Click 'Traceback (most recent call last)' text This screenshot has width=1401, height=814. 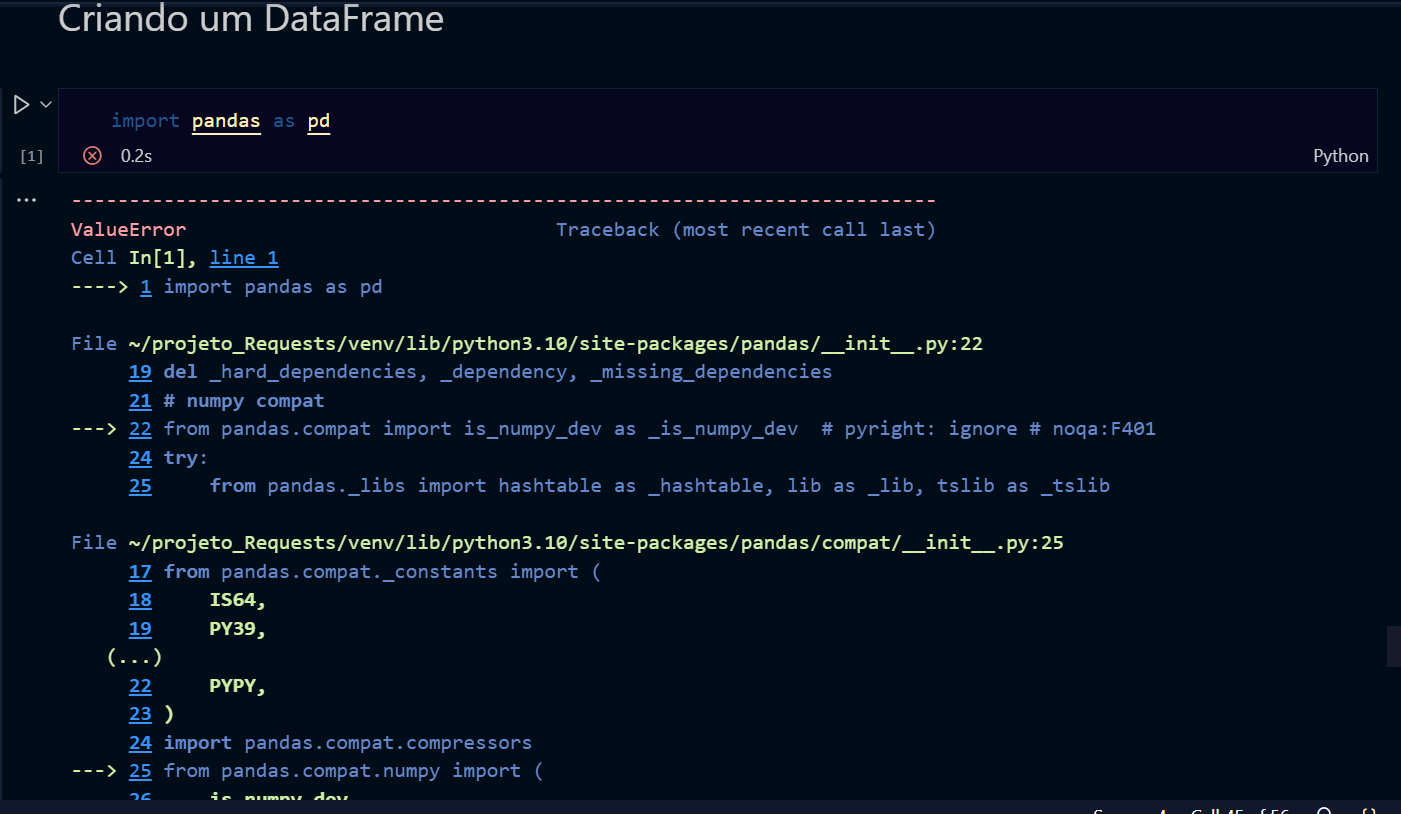coord(746,230)
